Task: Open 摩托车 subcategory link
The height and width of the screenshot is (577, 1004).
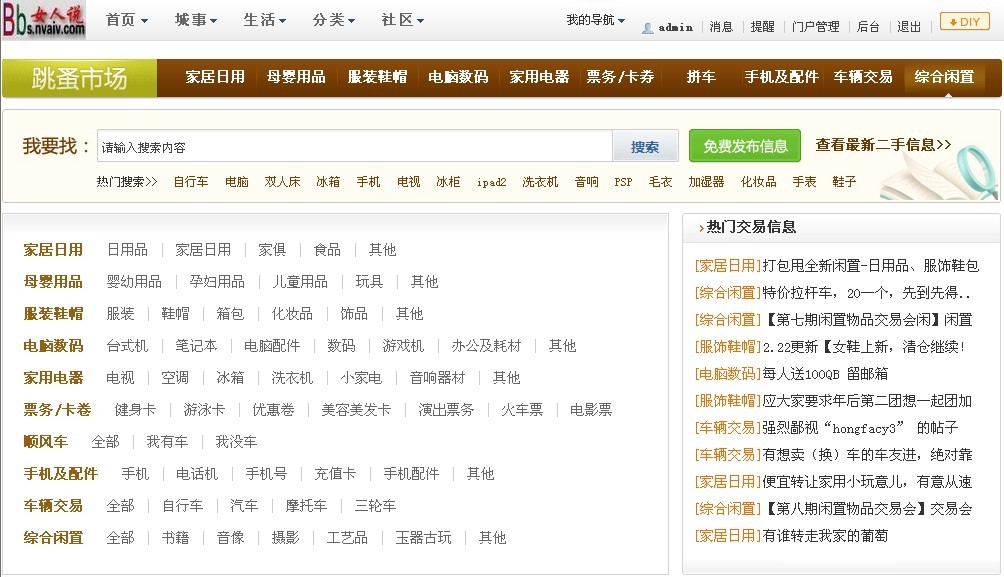Action: coord(306,506)
